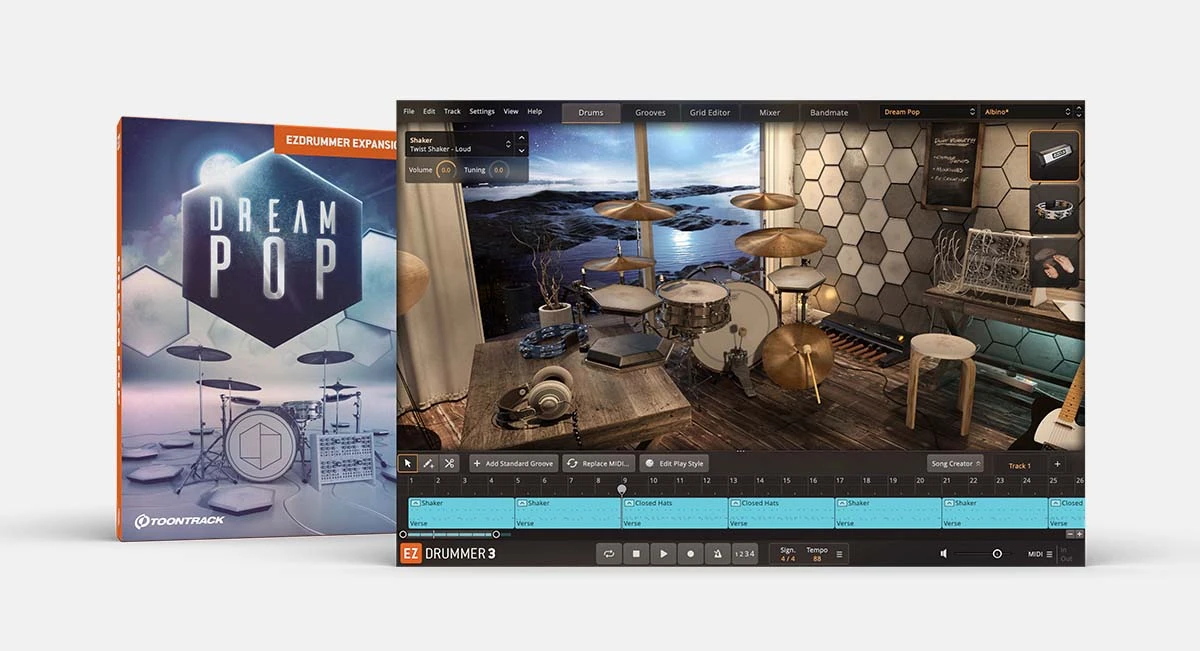Switch to the Bandmate tab
Screen dimensions: 1200x651
[x=829, y=112]
